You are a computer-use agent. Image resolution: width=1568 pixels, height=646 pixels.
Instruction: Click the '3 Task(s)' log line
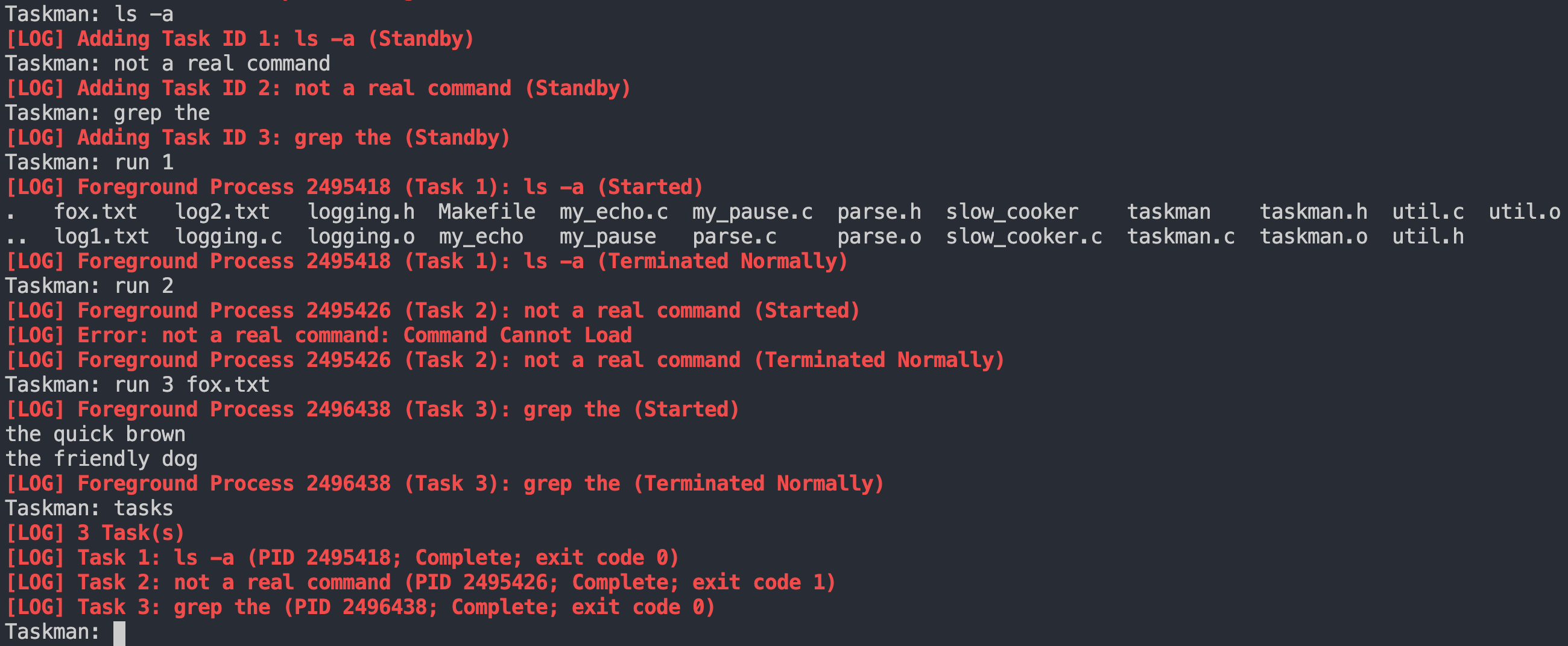[95, 533]
